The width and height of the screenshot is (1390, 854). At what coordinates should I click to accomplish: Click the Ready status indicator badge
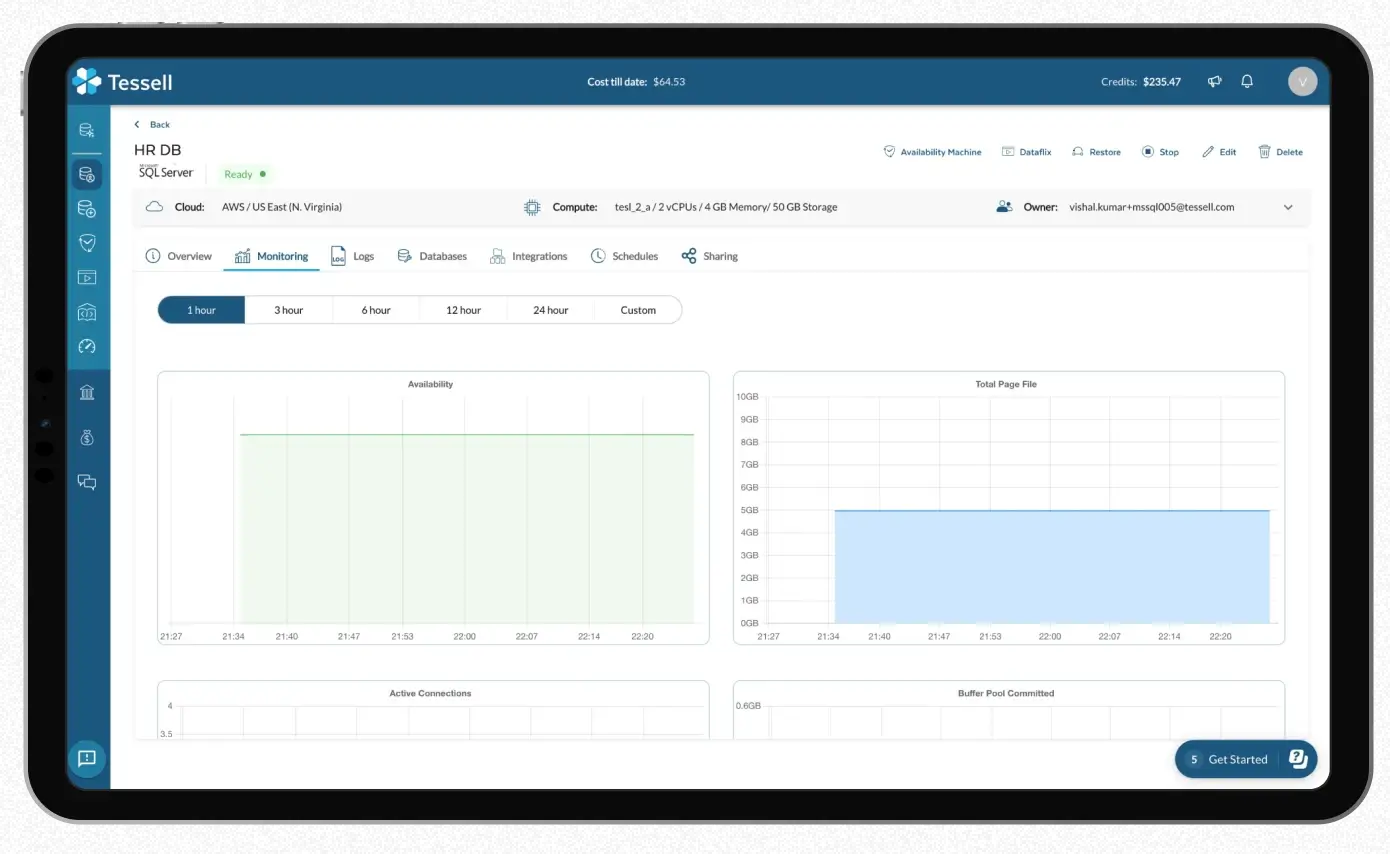pyautogui.click(x=243, y=174)
